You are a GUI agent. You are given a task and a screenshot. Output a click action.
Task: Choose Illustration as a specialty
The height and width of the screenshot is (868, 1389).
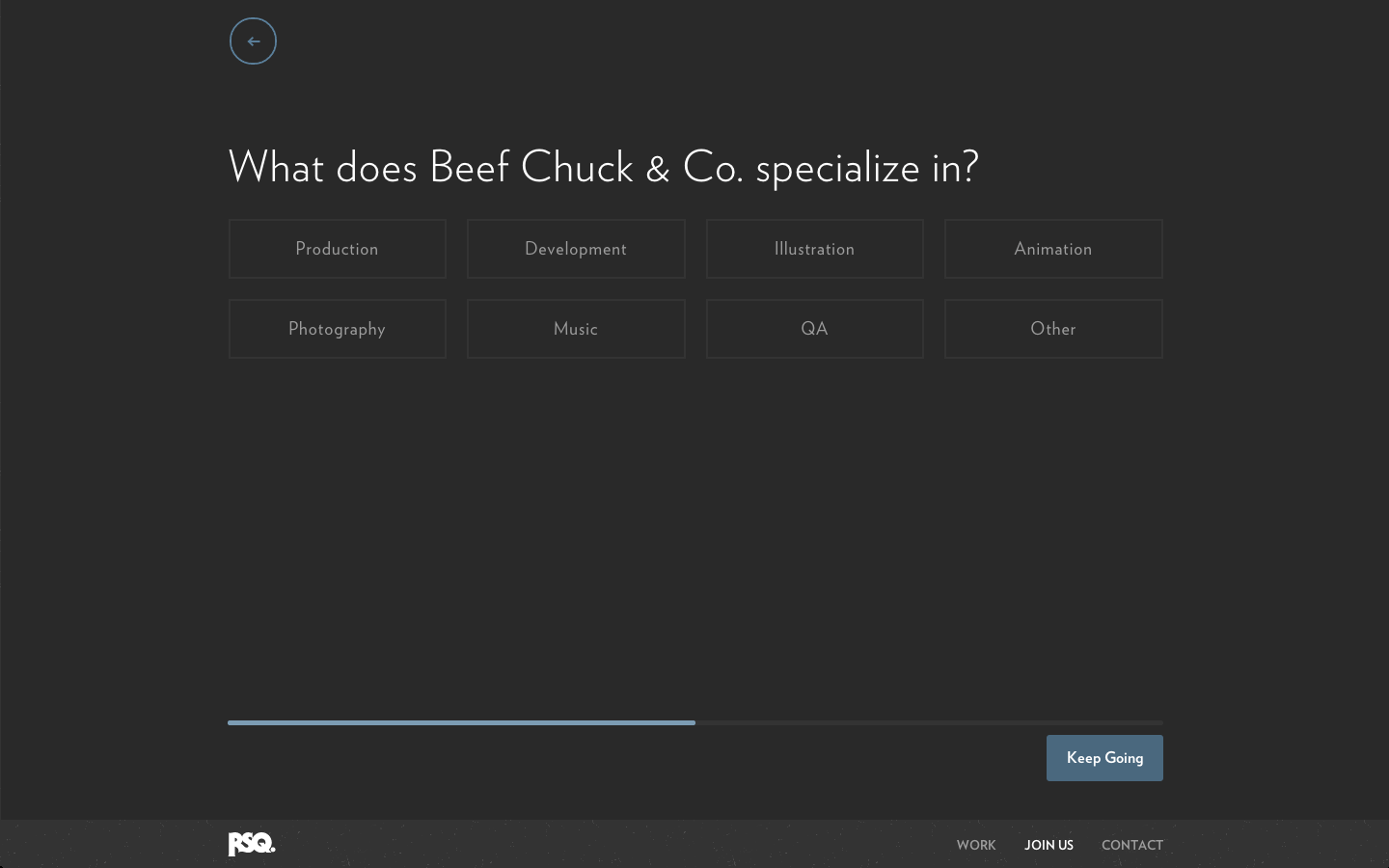click(x=814, y=249)
